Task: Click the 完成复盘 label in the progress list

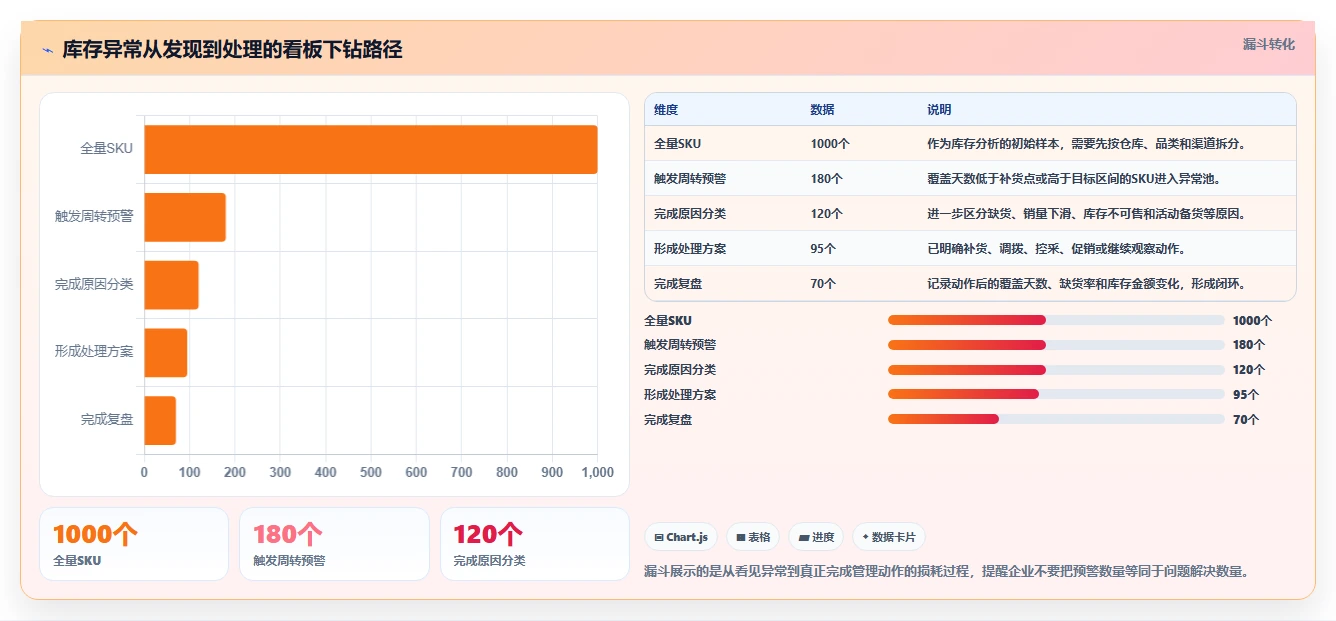Action: [x=668, y=419]
